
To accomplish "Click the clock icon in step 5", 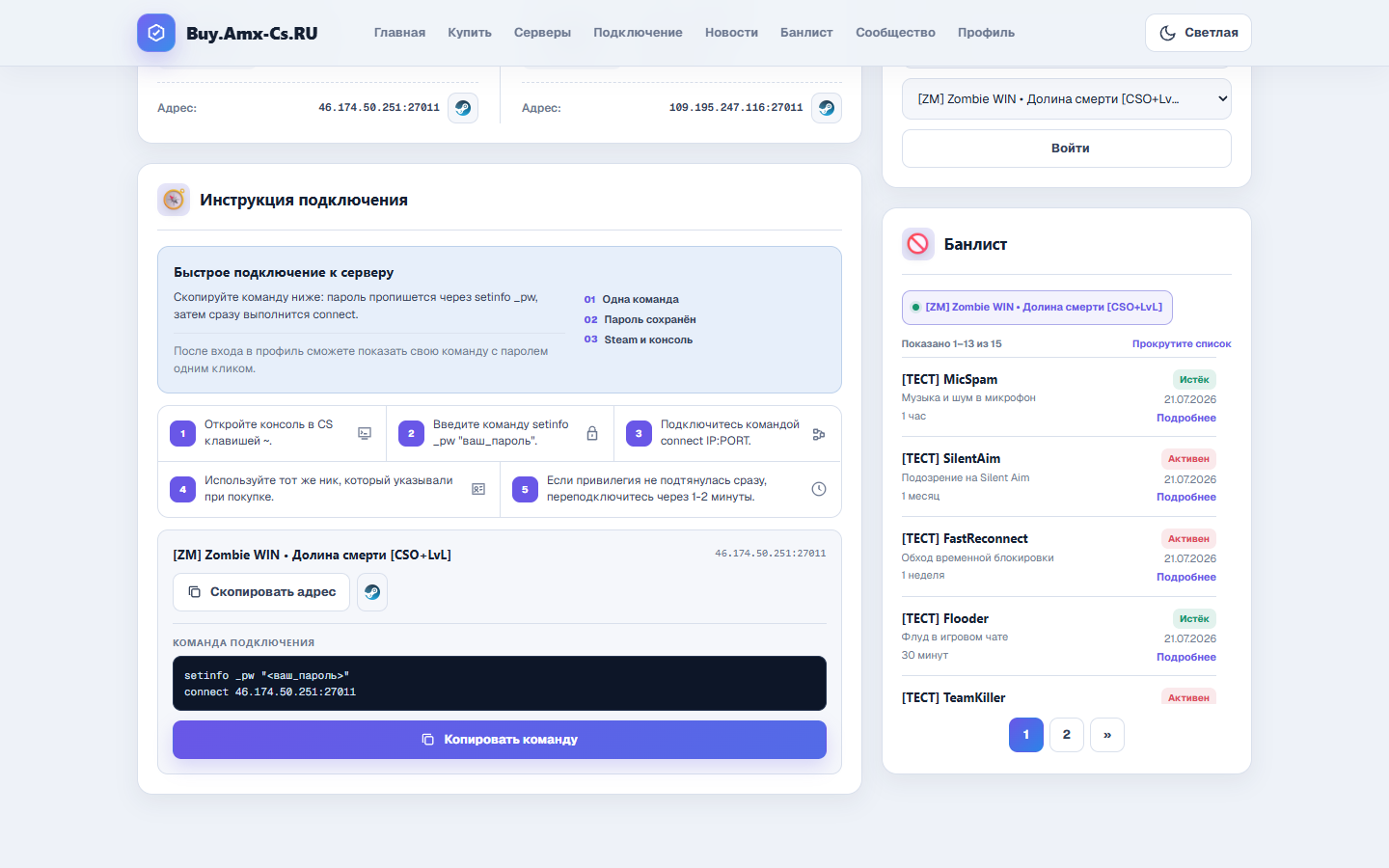I will click(819, 489).
